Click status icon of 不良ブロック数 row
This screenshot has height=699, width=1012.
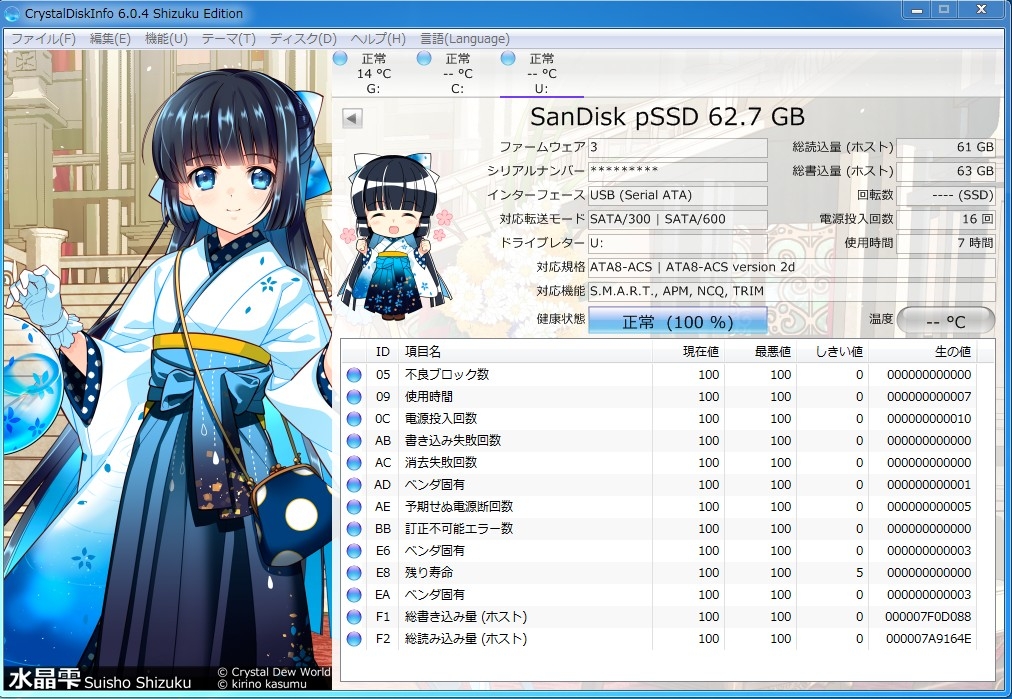point(354,375)
